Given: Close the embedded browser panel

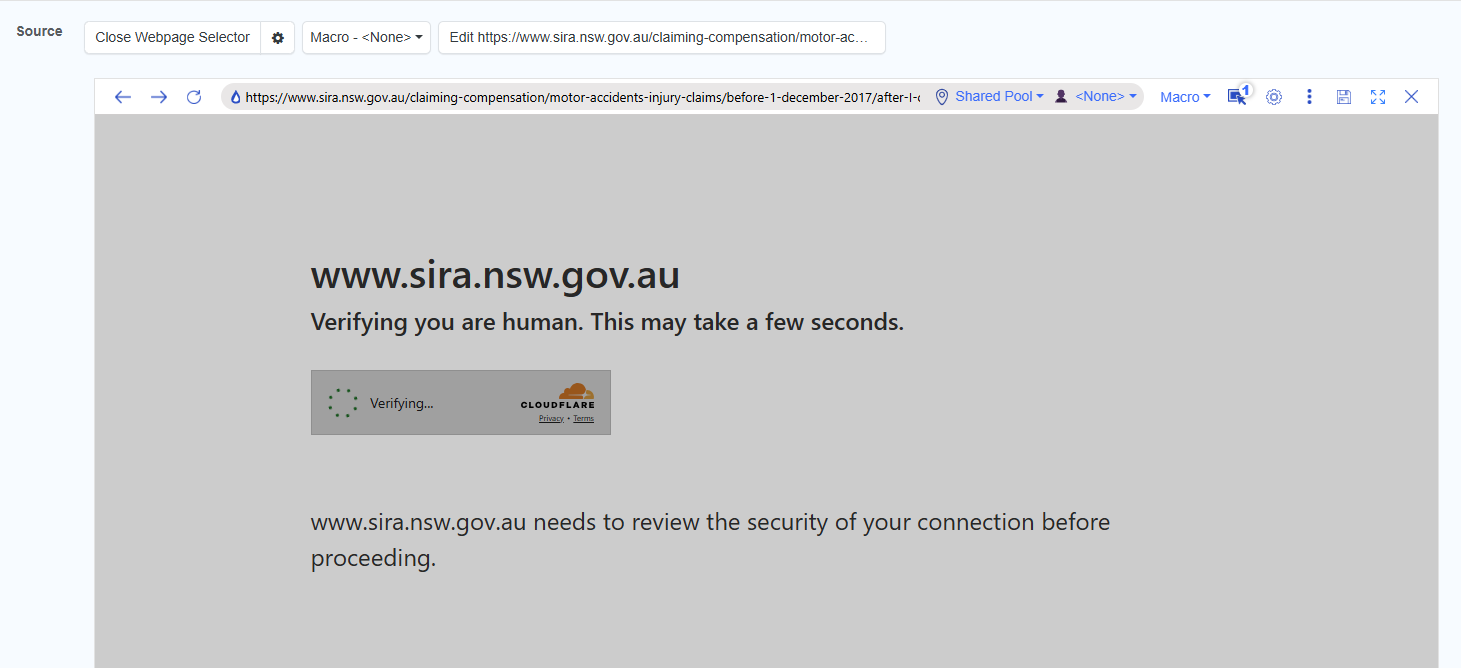Looking at the screenshot, I should tap(1412, 97).
